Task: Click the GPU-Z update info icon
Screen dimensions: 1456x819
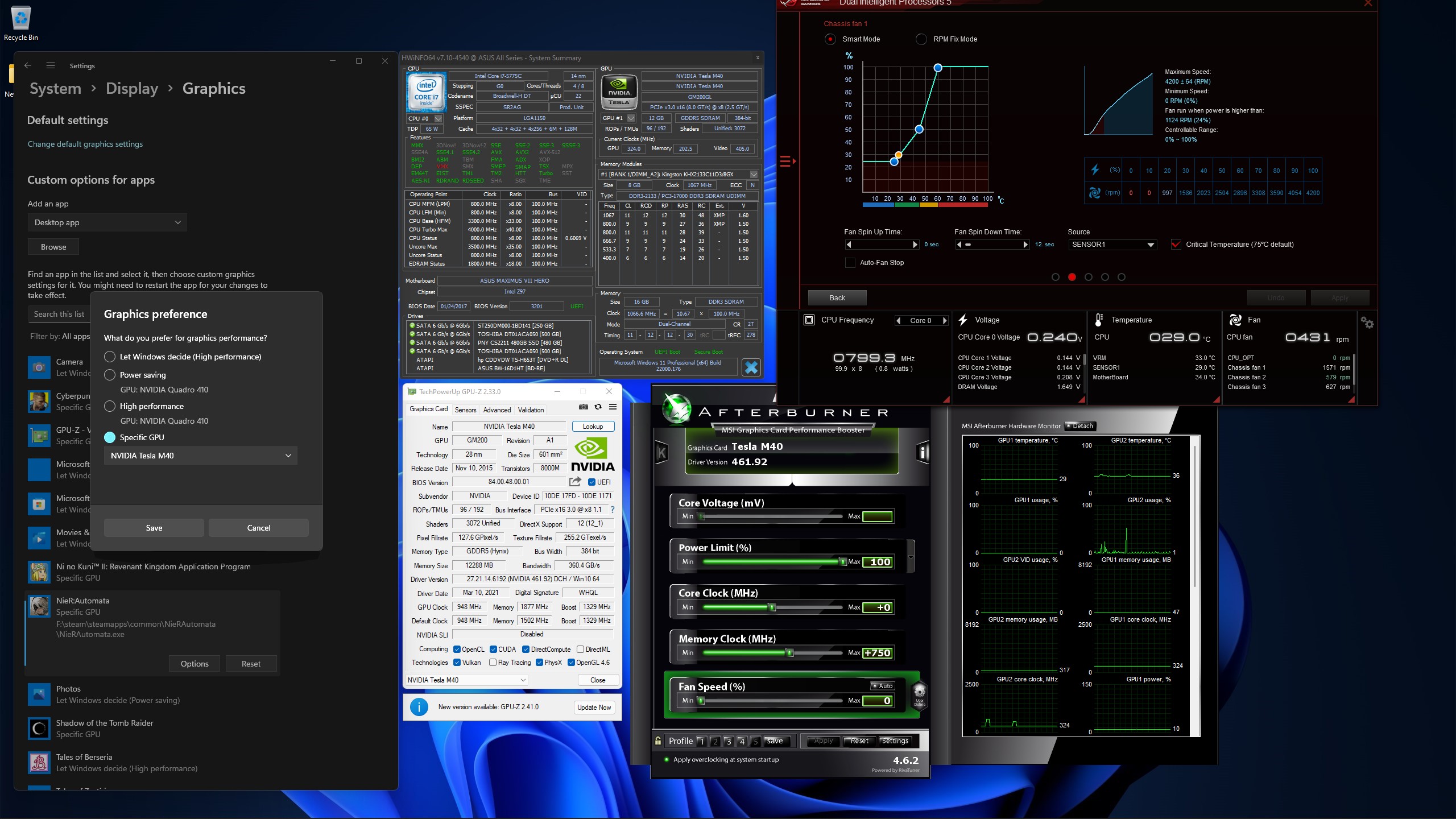Action: point(419,707)
